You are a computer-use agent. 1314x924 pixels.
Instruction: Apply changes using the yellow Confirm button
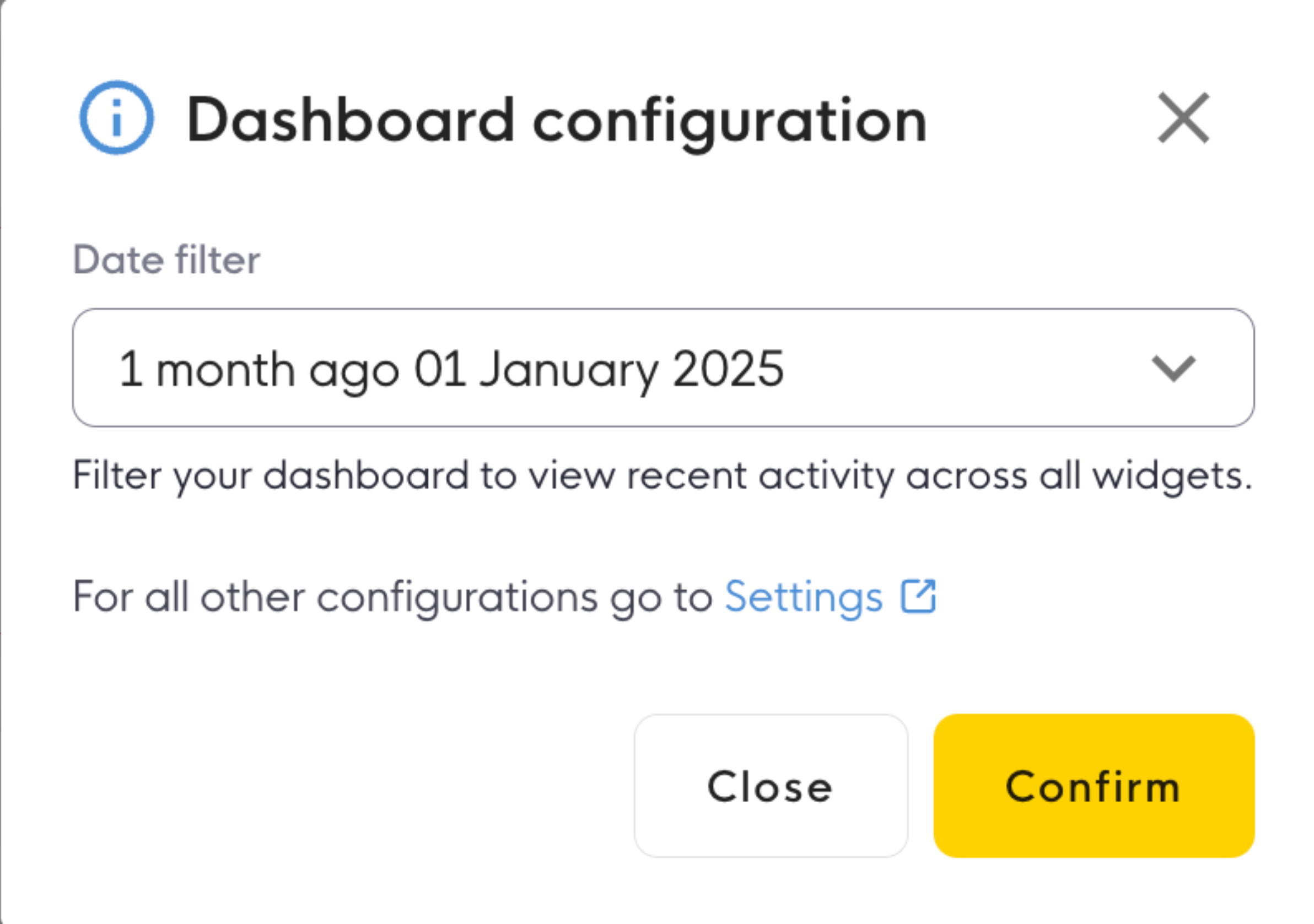pos(1094,786)
